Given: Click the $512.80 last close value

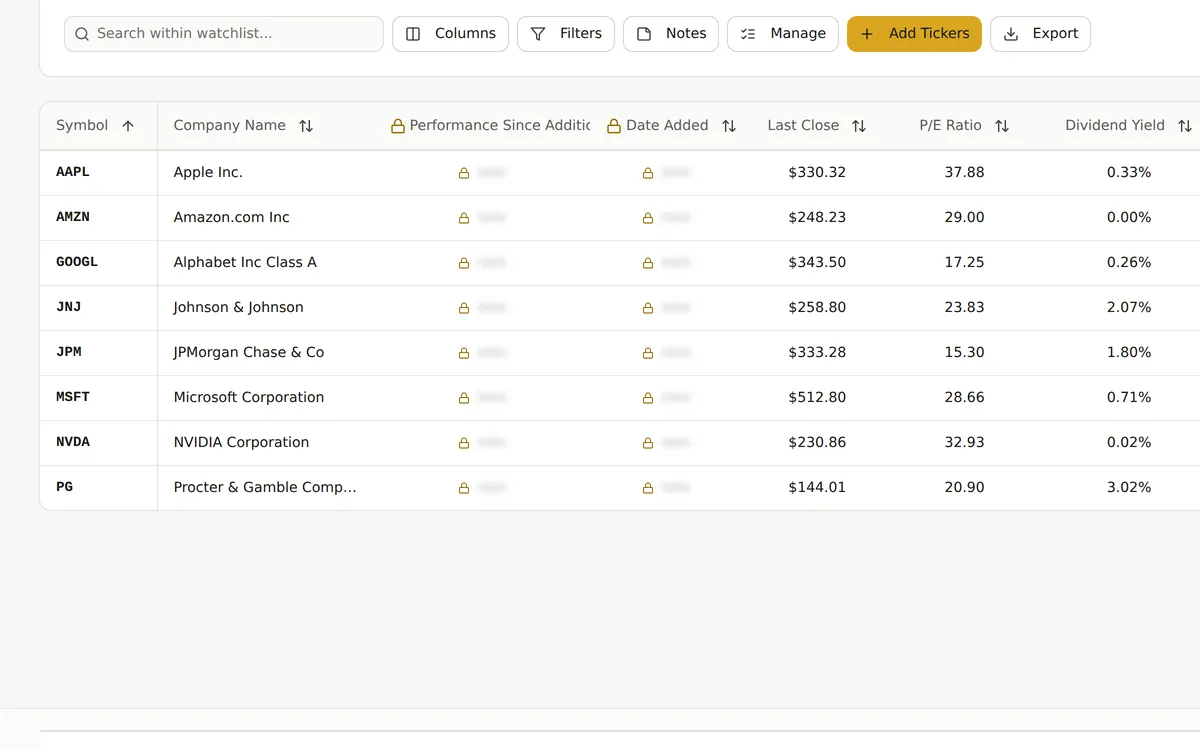Looking at the screenshot, I should click(817, 397).
